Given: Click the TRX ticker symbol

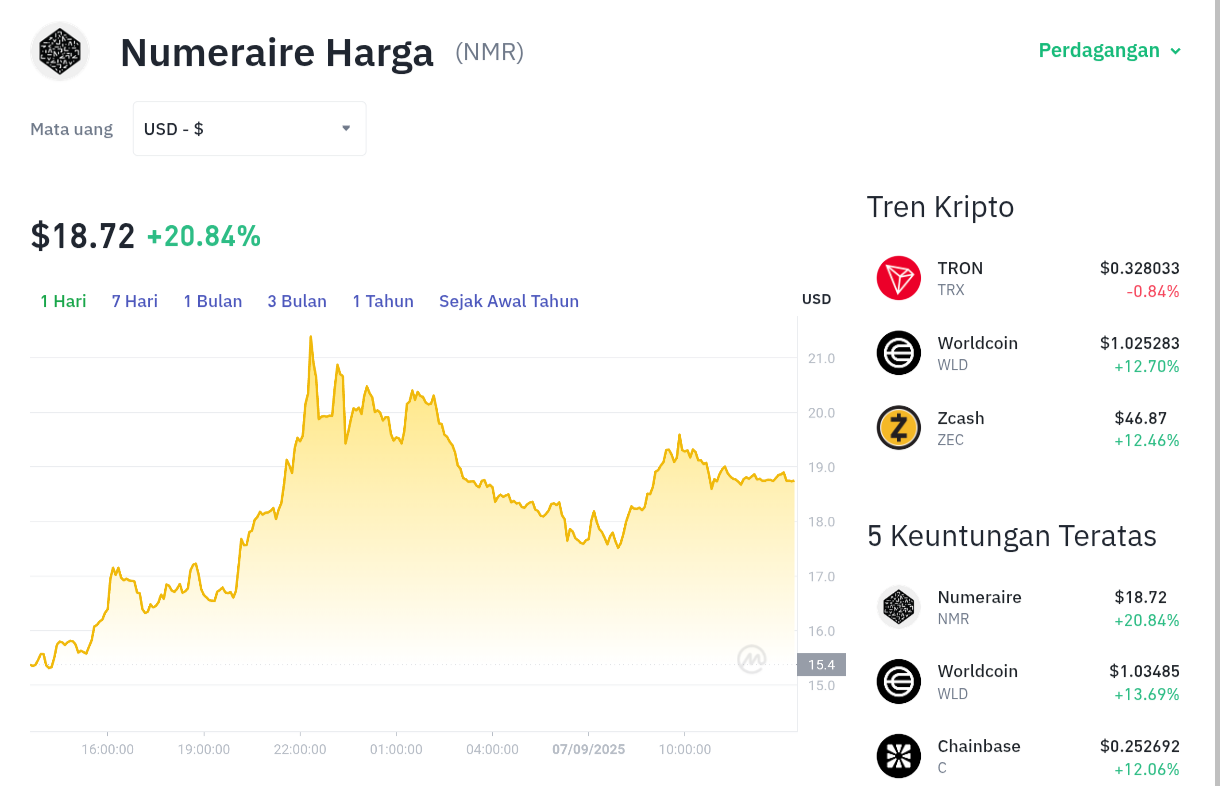Looking at the screenshot, I should click(951, 290).
